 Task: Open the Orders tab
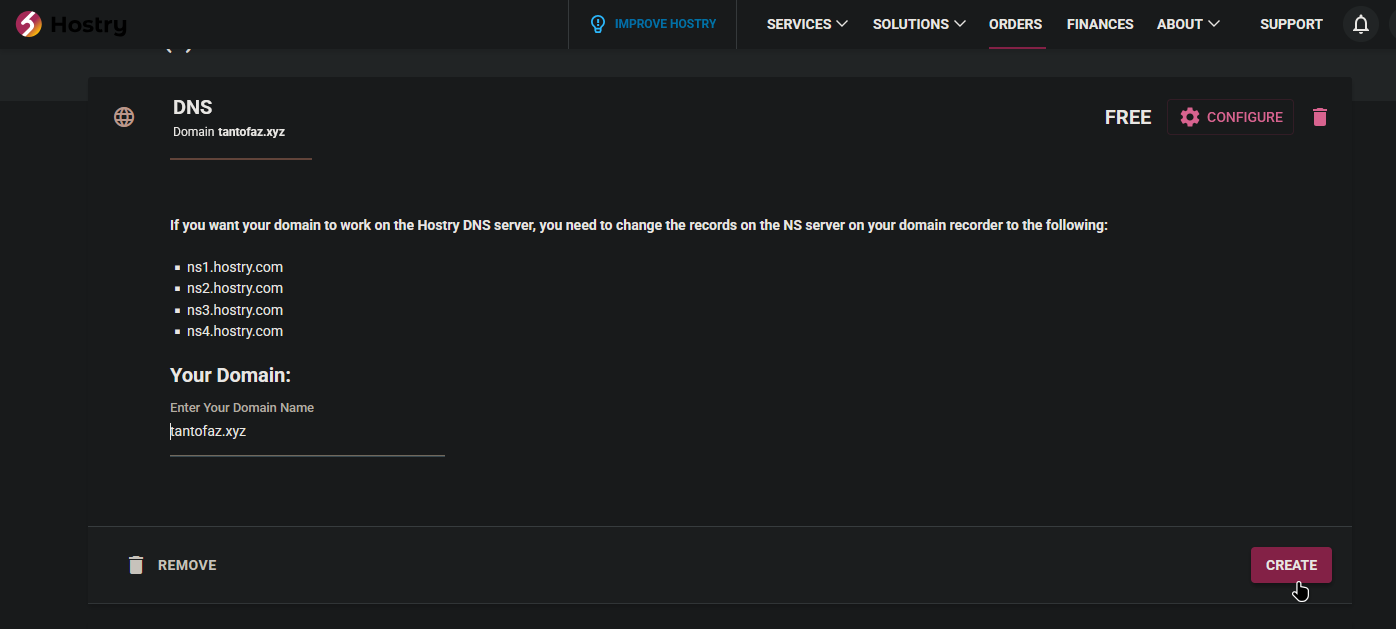[1015, 24]
